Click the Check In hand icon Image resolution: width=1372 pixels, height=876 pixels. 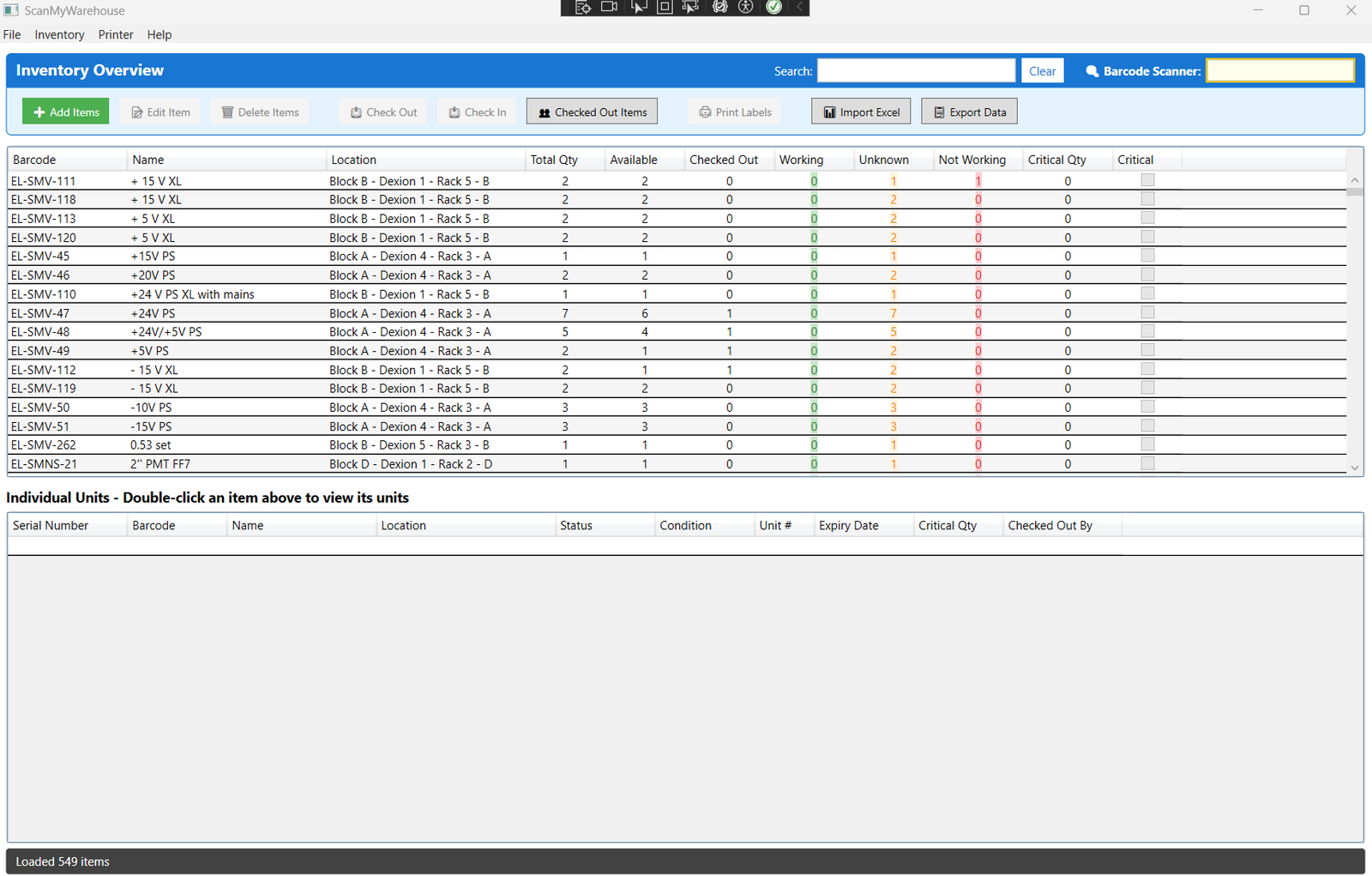click(x=453, y=112)
